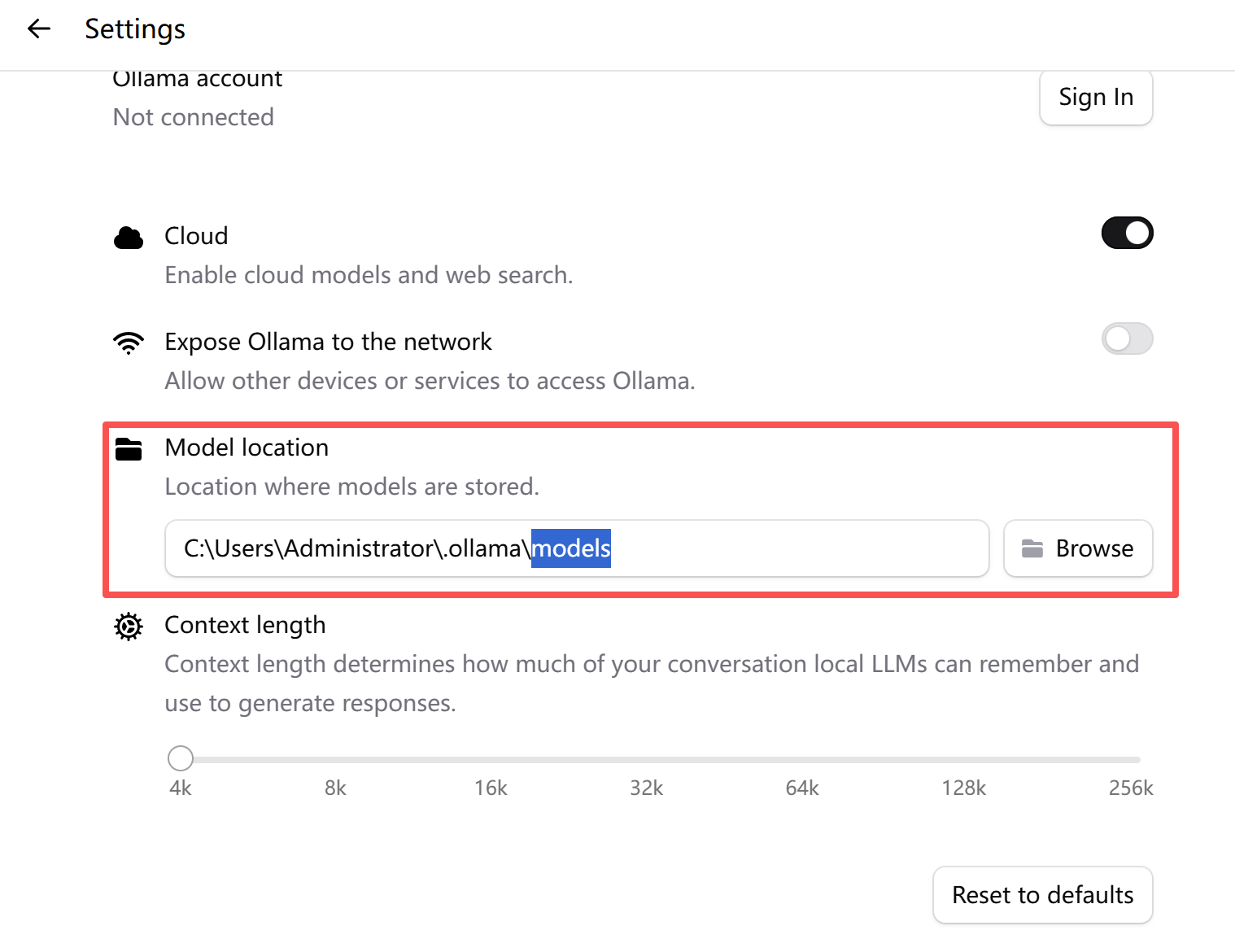The image size is (1235, 952).
Task: Click the context length slider handle
Action: (181, 758)
